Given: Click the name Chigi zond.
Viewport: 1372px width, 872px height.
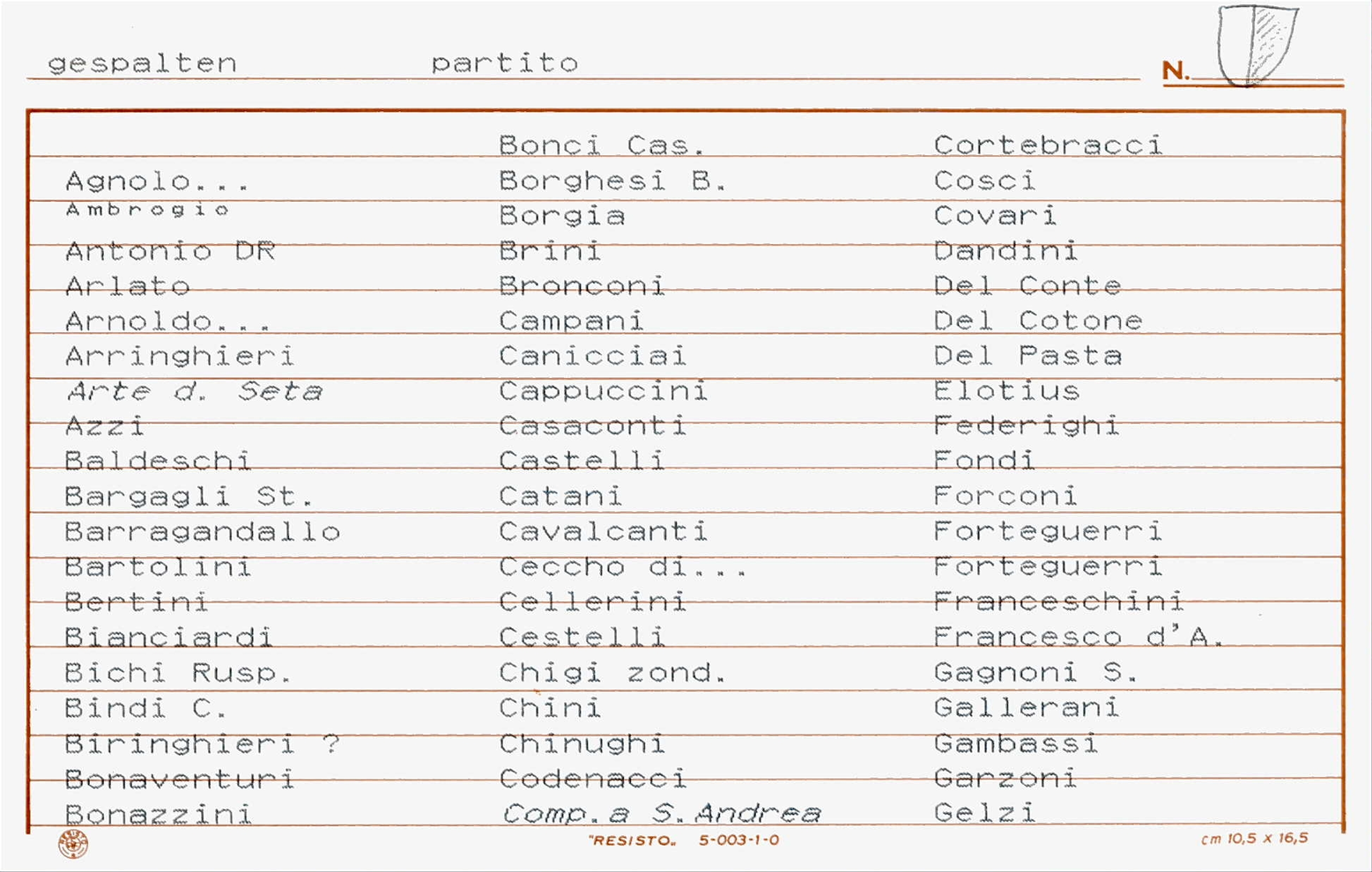Looking at the screenshot, I should (x=613, y=673).
